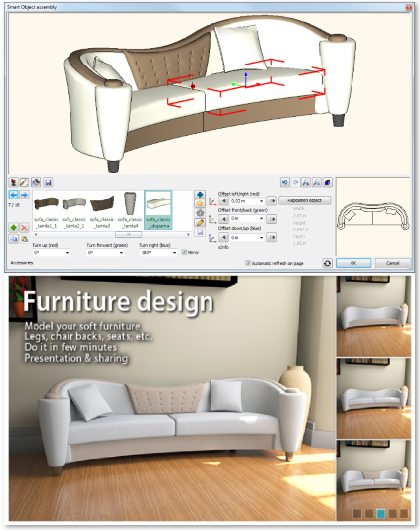Select the highlighted teal color swatch

tap(381, 514)
